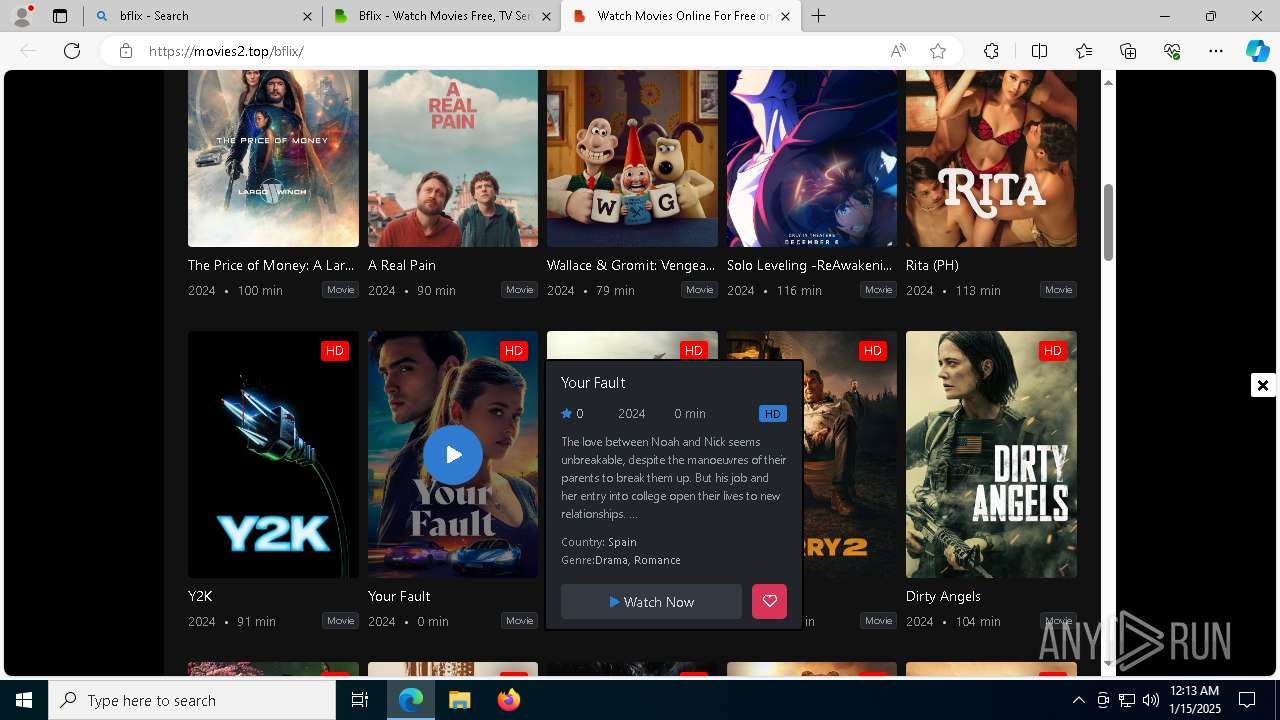This screenshot has height=720, width=1280.
Task: Toggle Split screen view
Action: (1039, 51)
